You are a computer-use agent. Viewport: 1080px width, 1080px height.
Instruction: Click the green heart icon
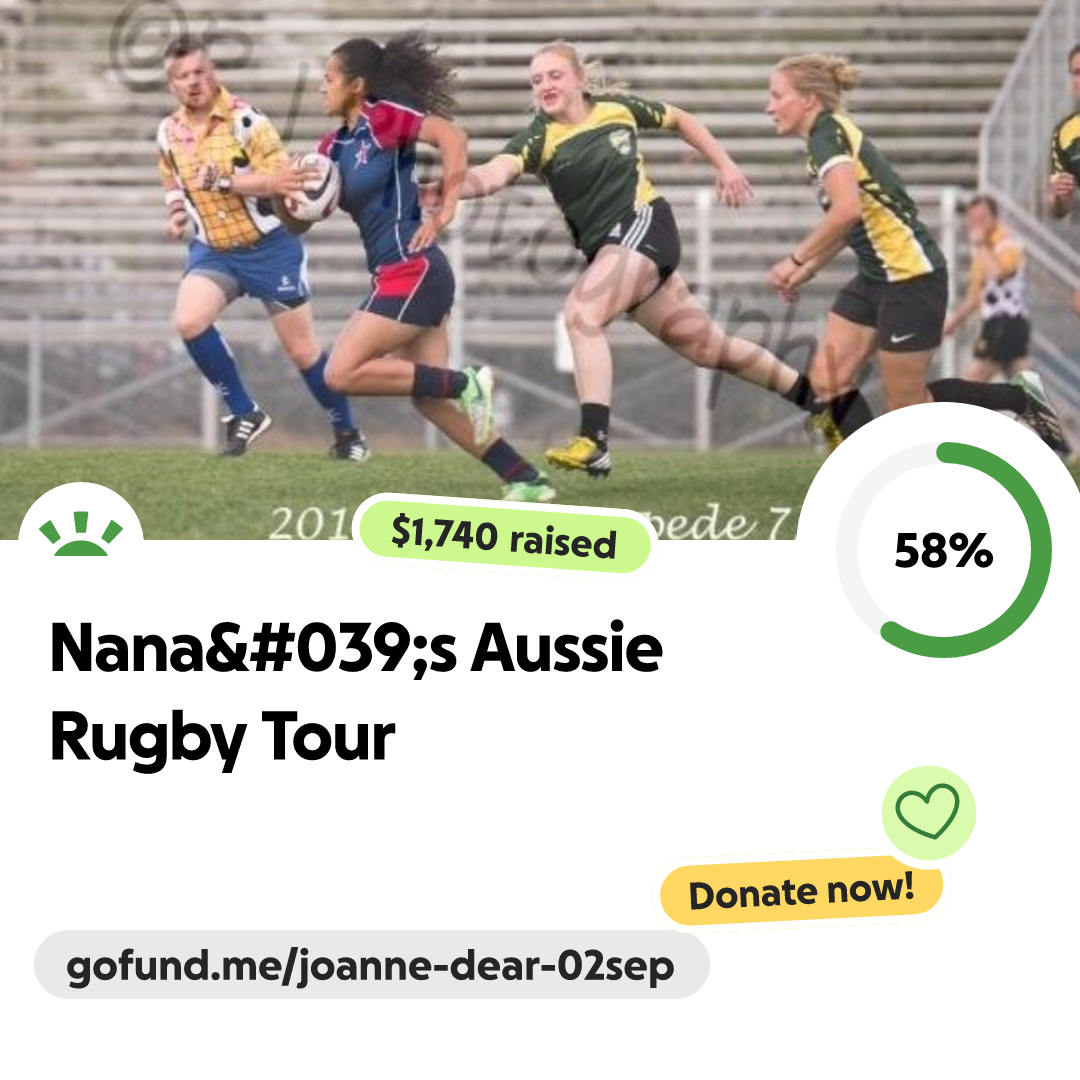pos(928,811)
